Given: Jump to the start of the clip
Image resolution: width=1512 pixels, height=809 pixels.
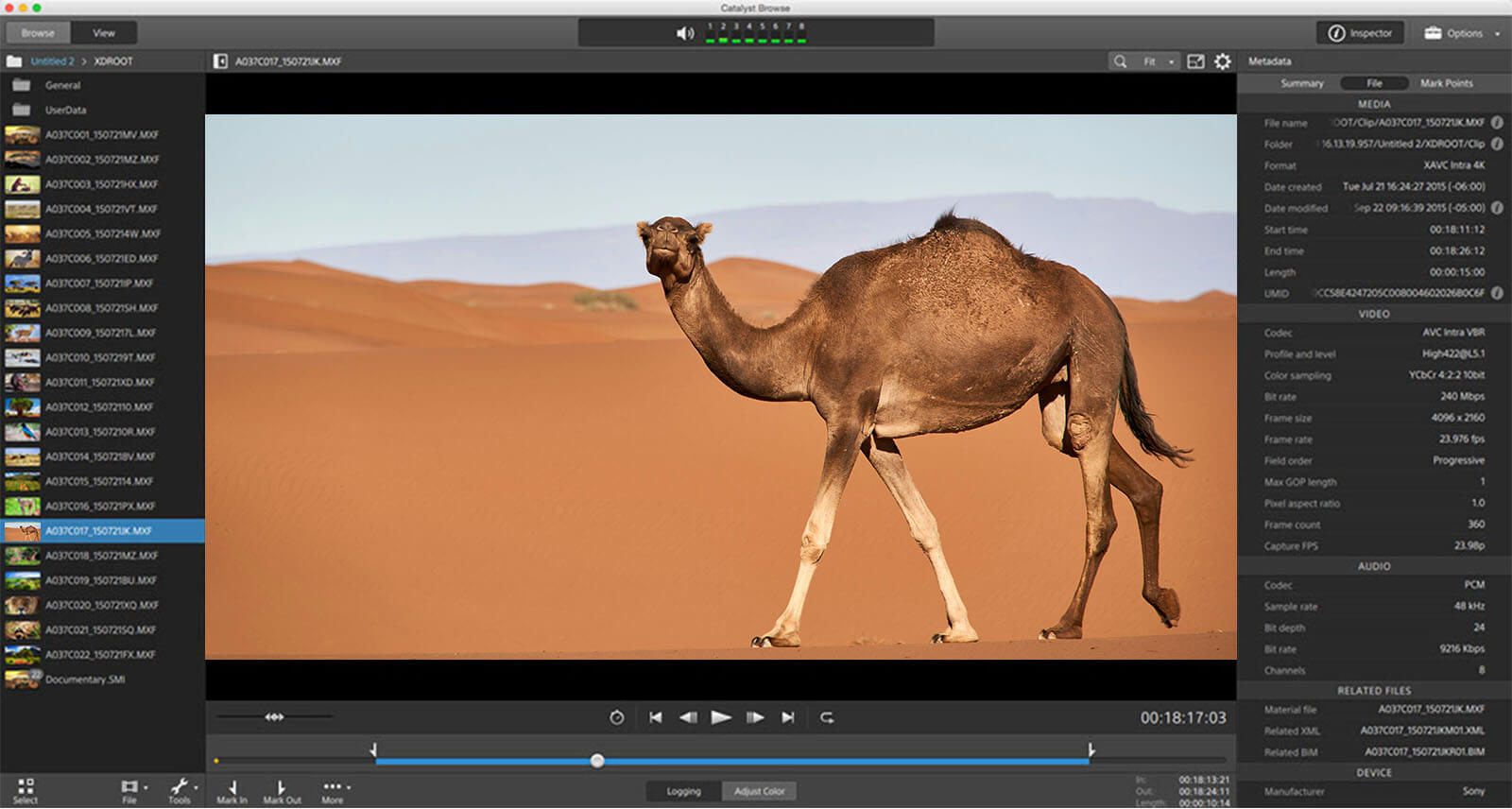Looking at the screenshot, I should point(656,718).
